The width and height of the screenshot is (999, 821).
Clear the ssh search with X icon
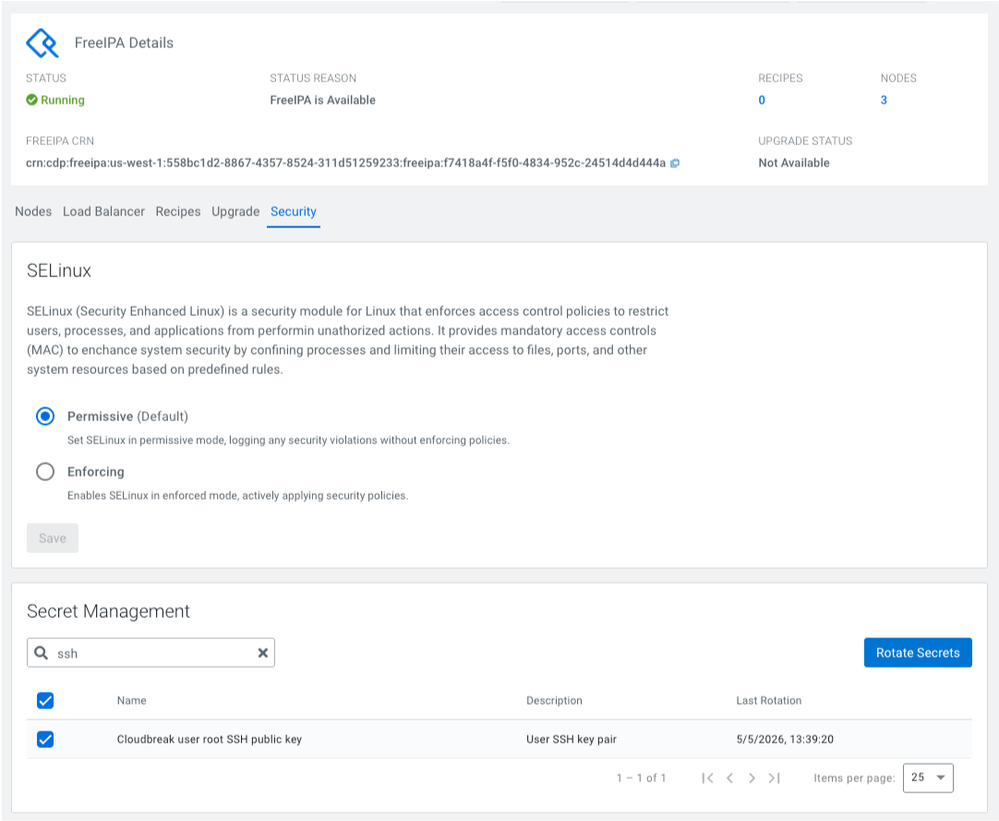(262, 653)
